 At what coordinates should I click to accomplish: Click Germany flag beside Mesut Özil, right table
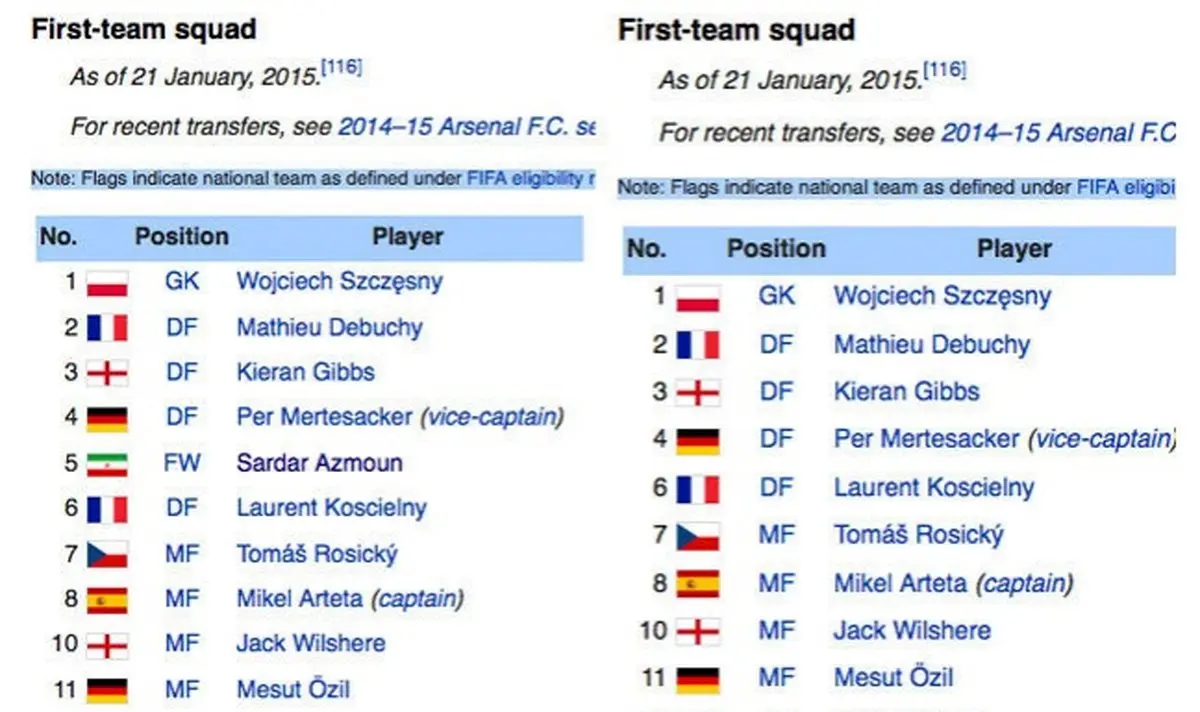pos(698,680)
